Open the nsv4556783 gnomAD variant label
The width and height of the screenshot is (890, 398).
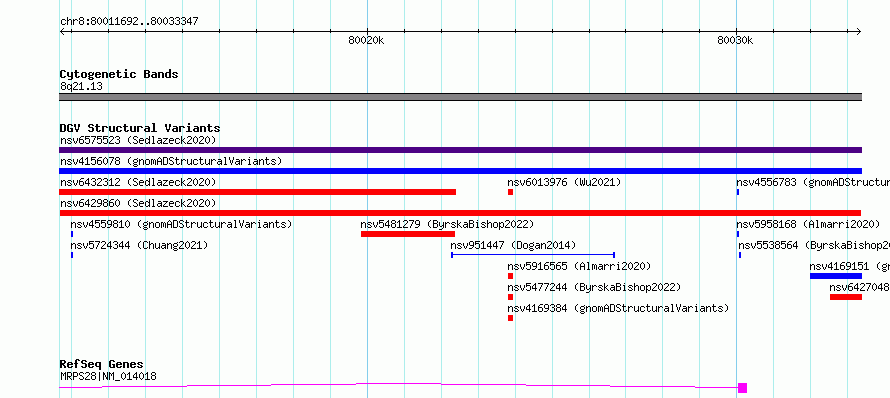click(813, 182)
